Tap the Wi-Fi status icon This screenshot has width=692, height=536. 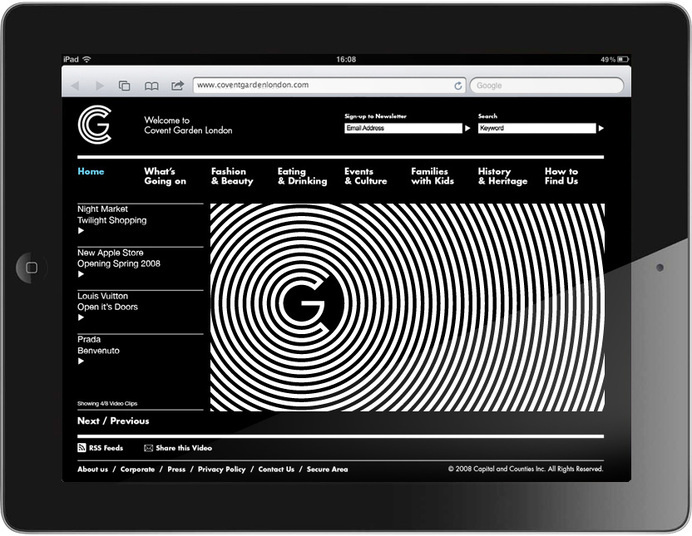pyautogui.click(x=86, y=59)
